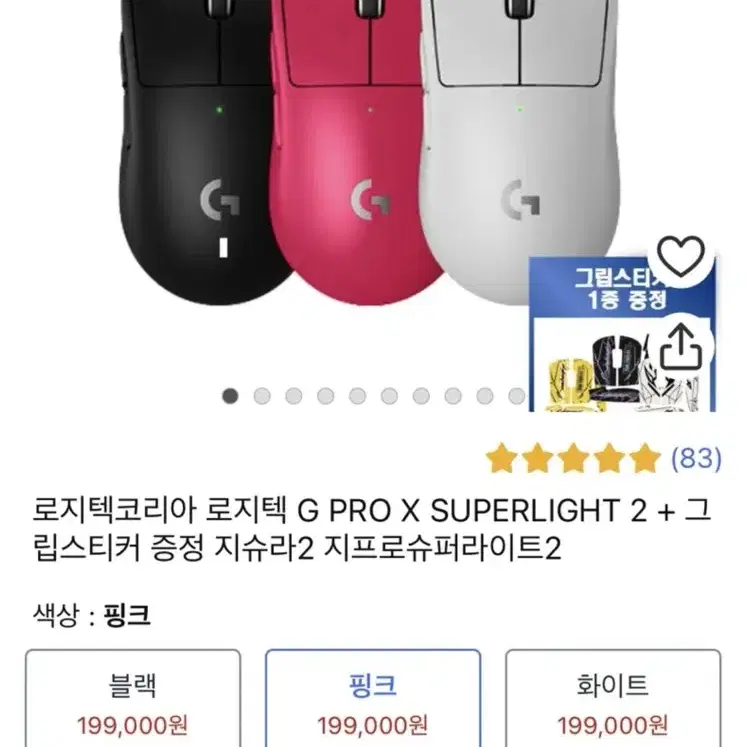Open the 83 reviews link
This screenshot has height=747, width=747.
(696, 458)
